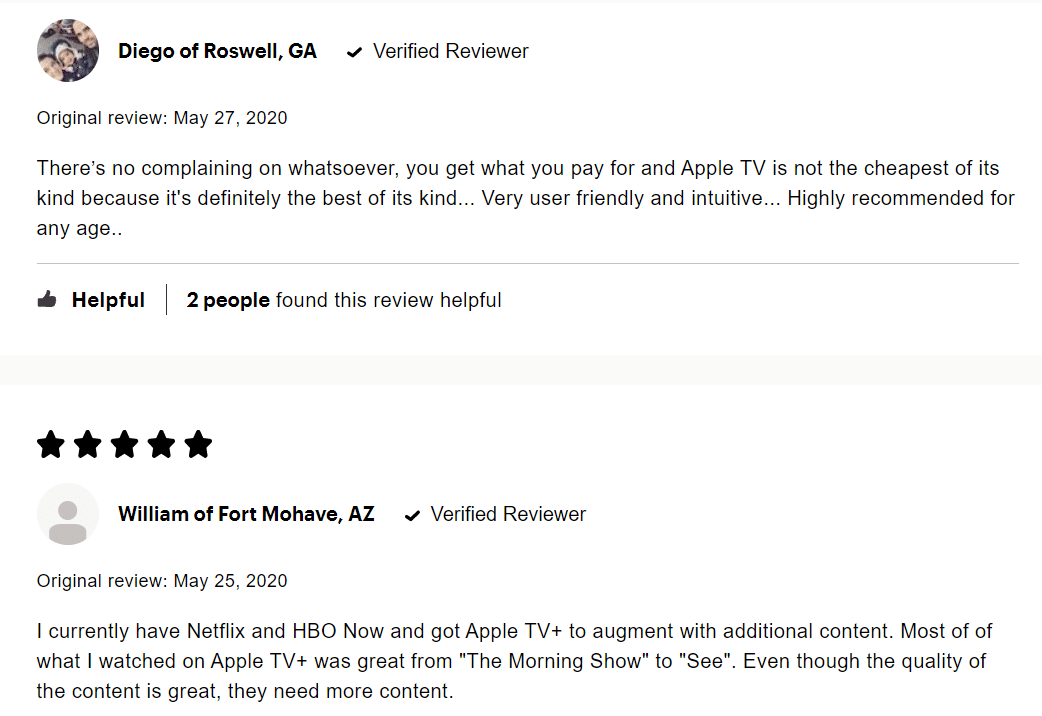Select reviewer name Diego of Roswell, GA
This screenshot has width=1042, height=716.
[217, 51]
